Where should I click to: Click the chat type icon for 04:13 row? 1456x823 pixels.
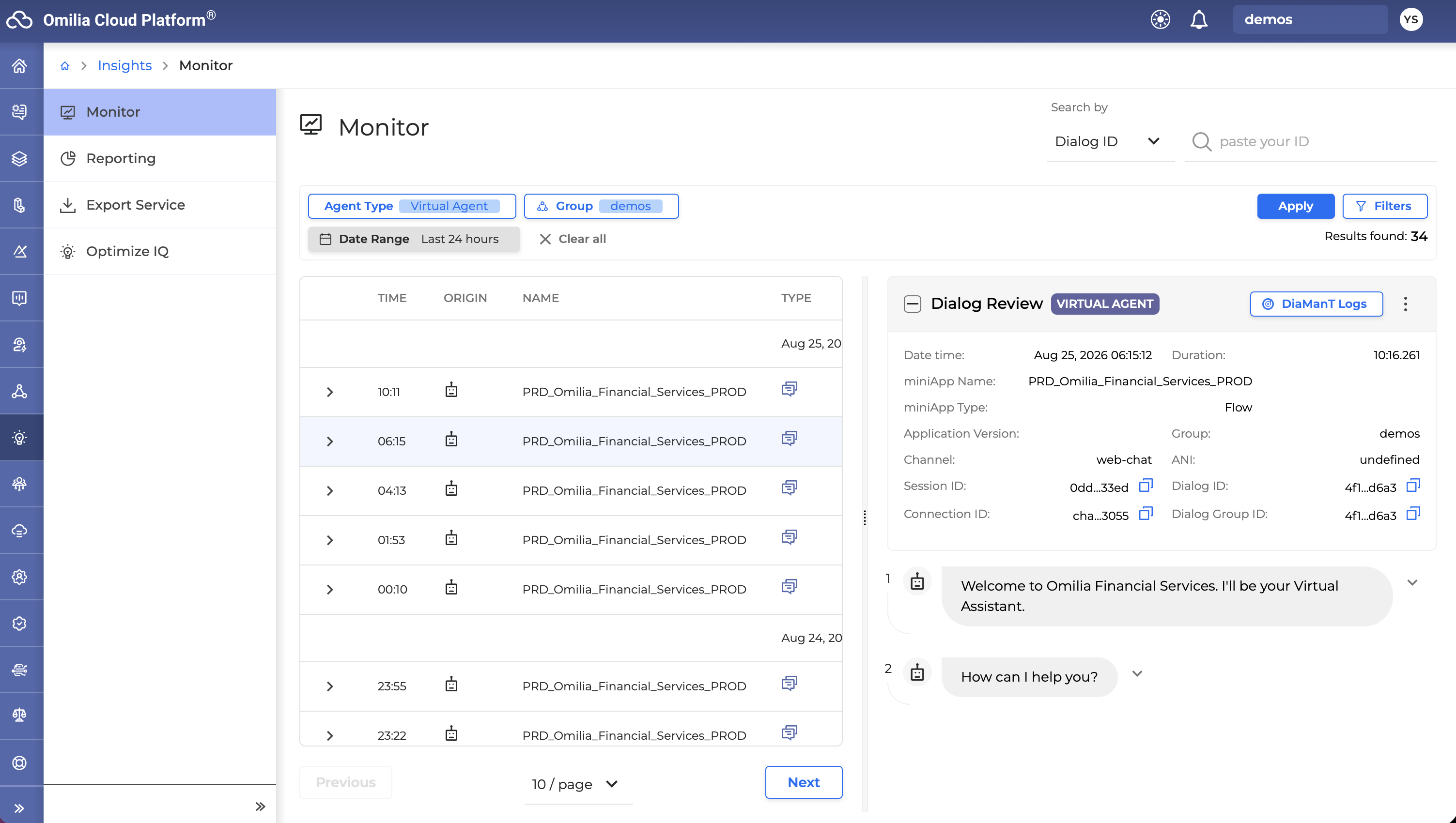coord(790,488)
